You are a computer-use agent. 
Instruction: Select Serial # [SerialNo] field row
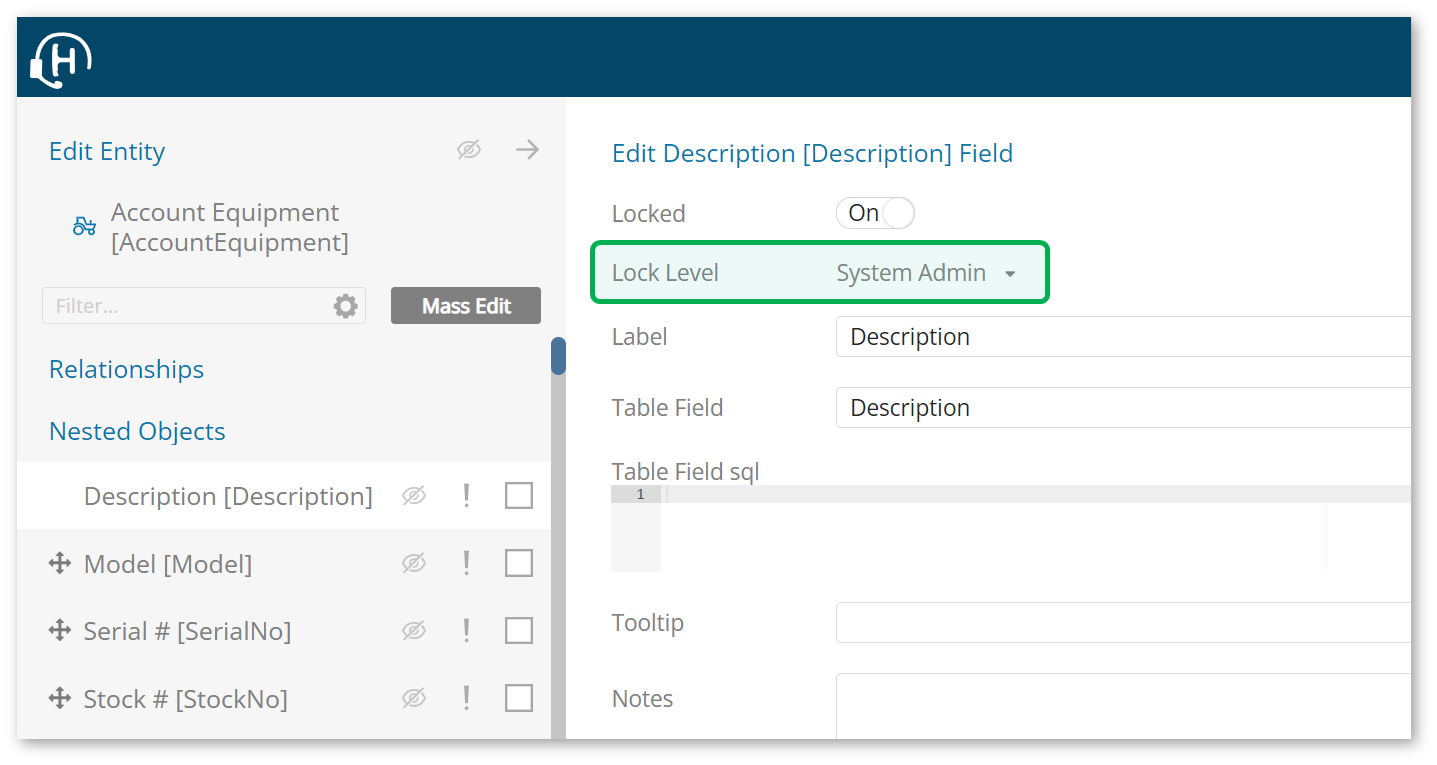[x=283, y=631]
